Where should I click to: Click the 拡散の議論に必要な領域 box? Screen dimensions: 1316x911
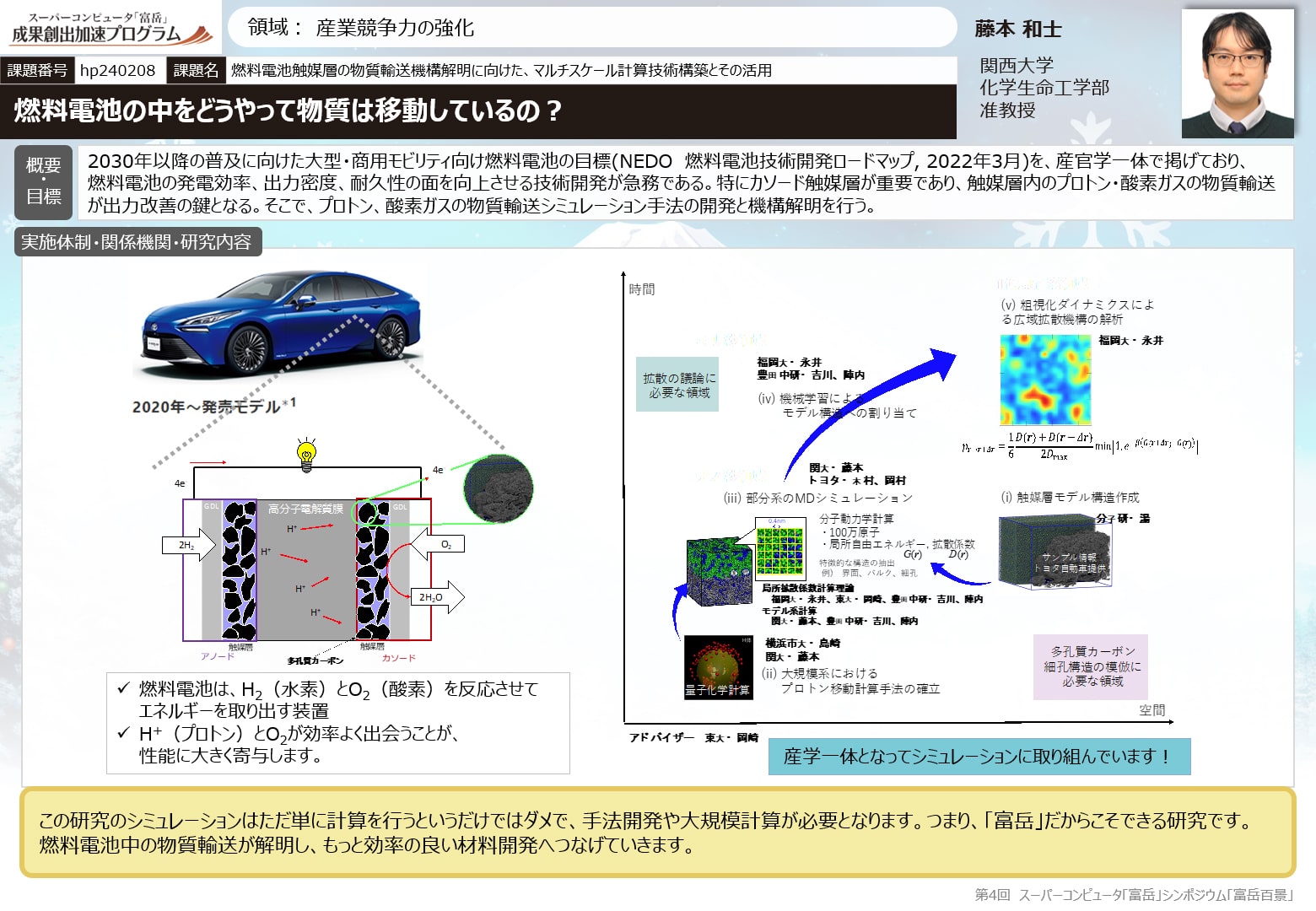tap(679, 385)
